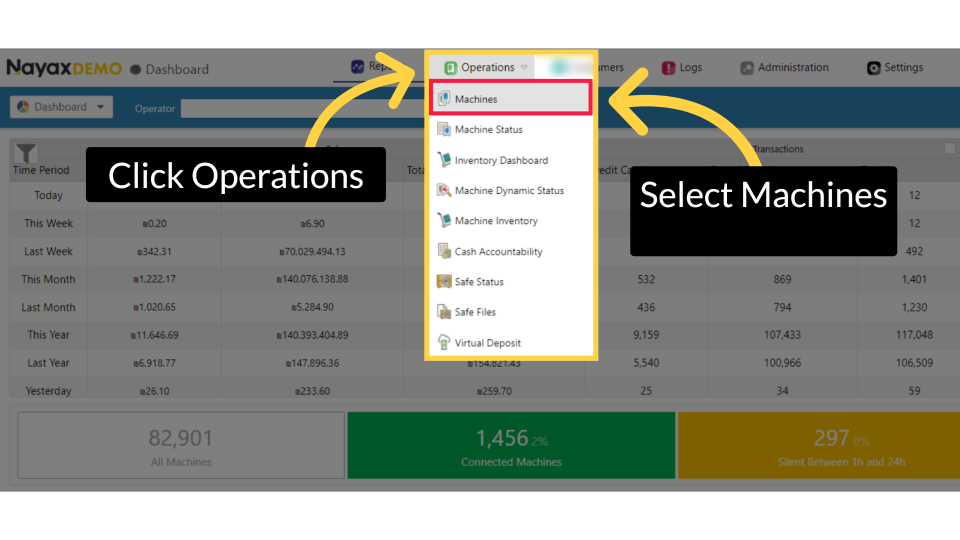
Task: Click the Last Month row label
Action: 48,307
